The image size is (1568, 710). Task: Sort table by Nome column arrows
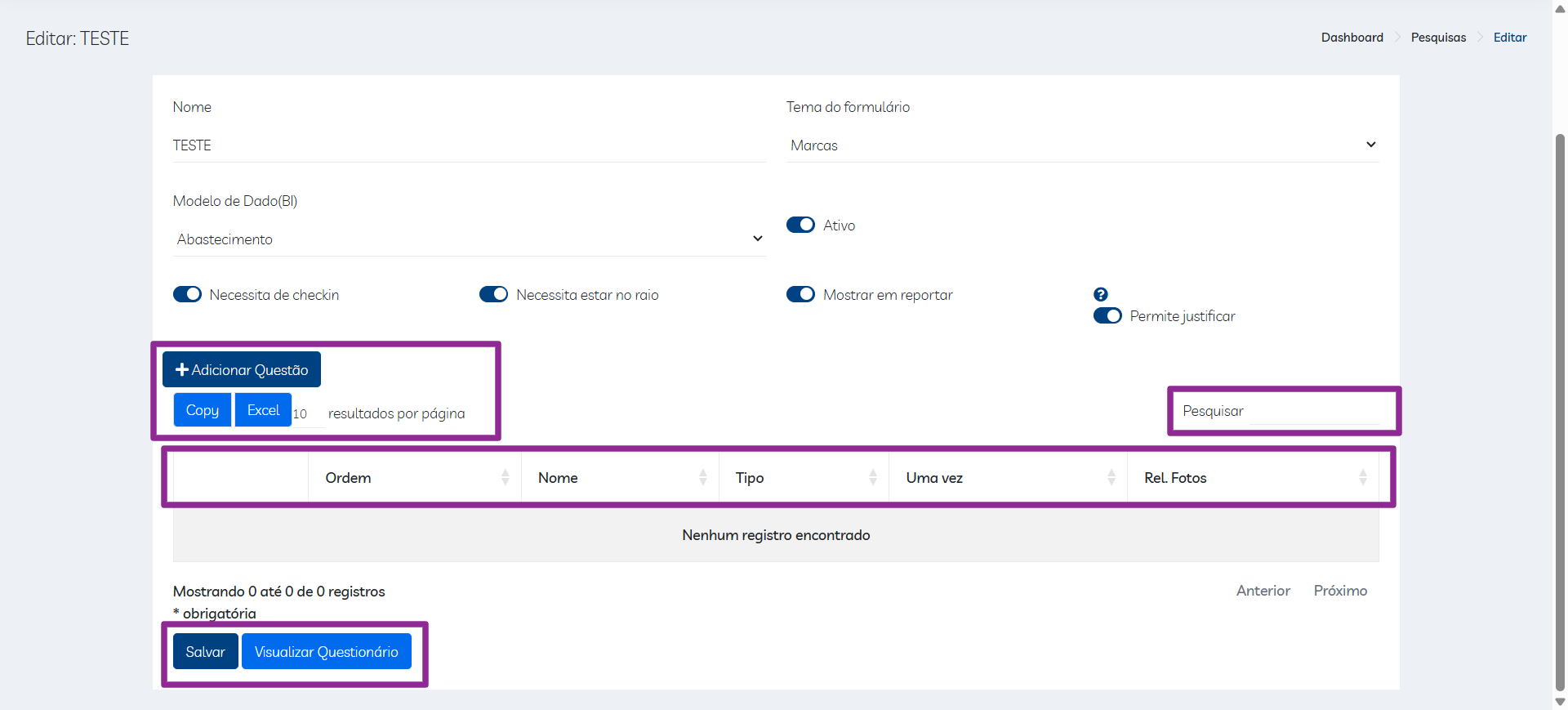702,478
